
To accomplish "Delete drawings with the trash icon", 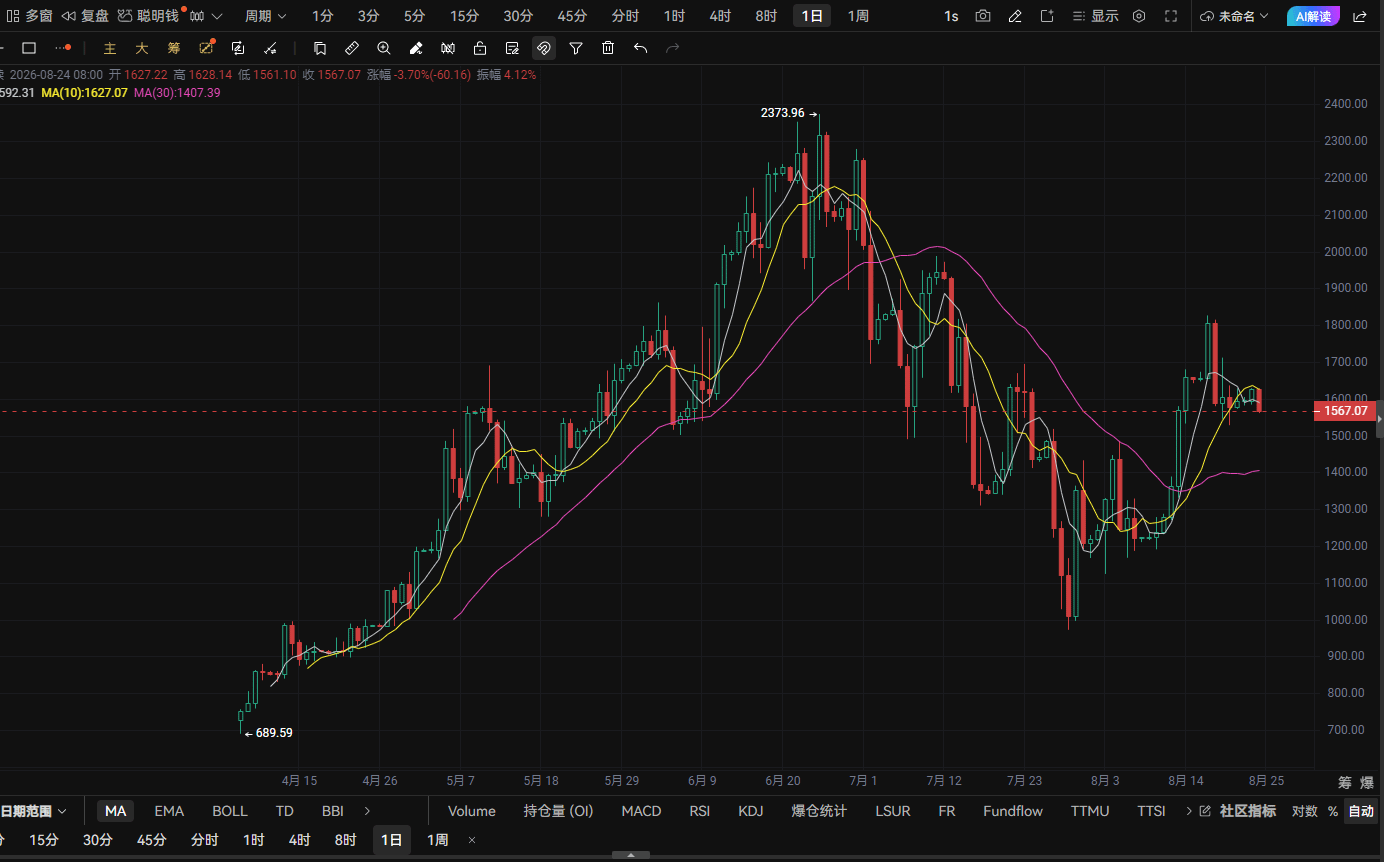I will click(608, 48).
